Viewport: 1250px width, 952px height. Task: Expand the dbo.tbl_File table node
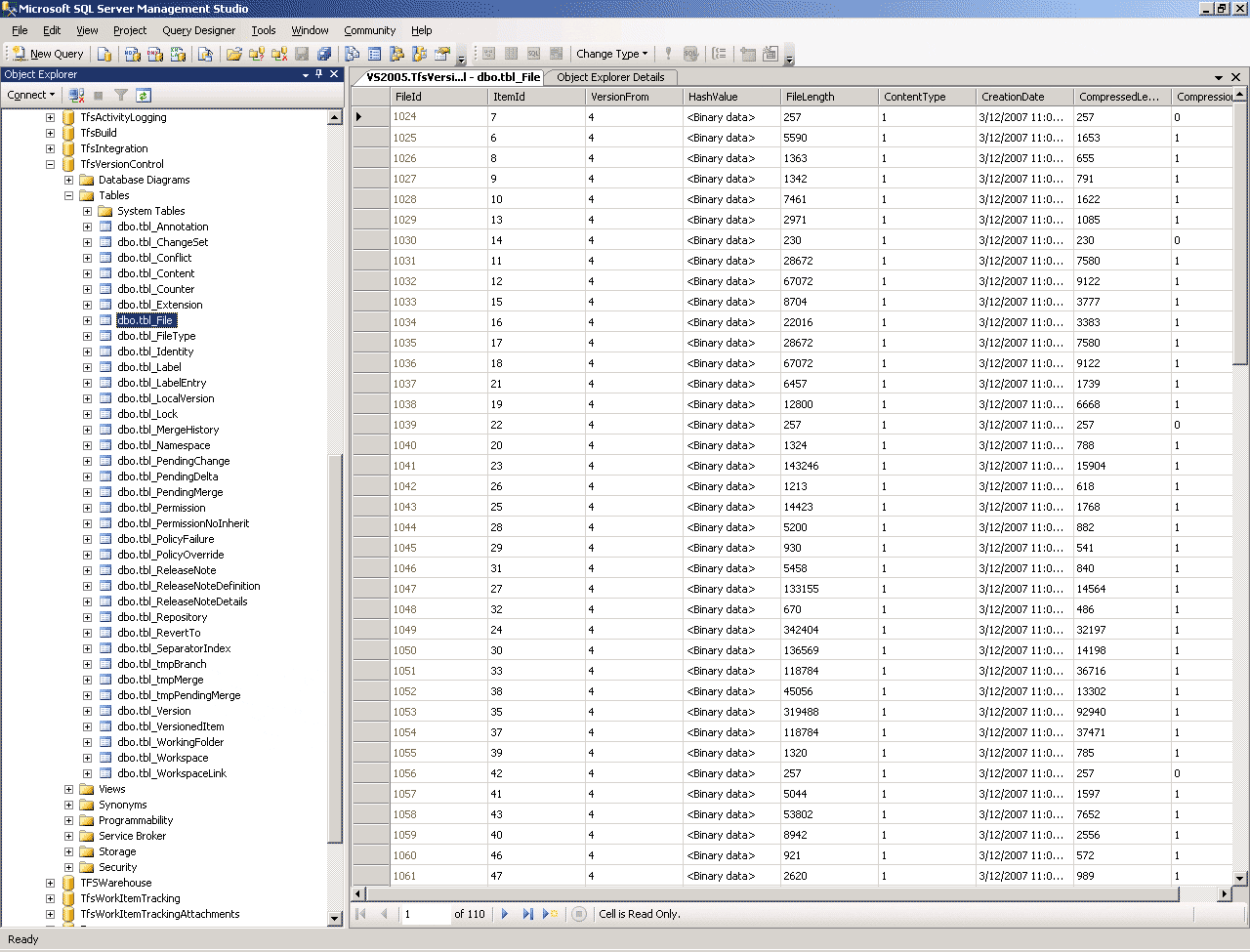point(87,320)
